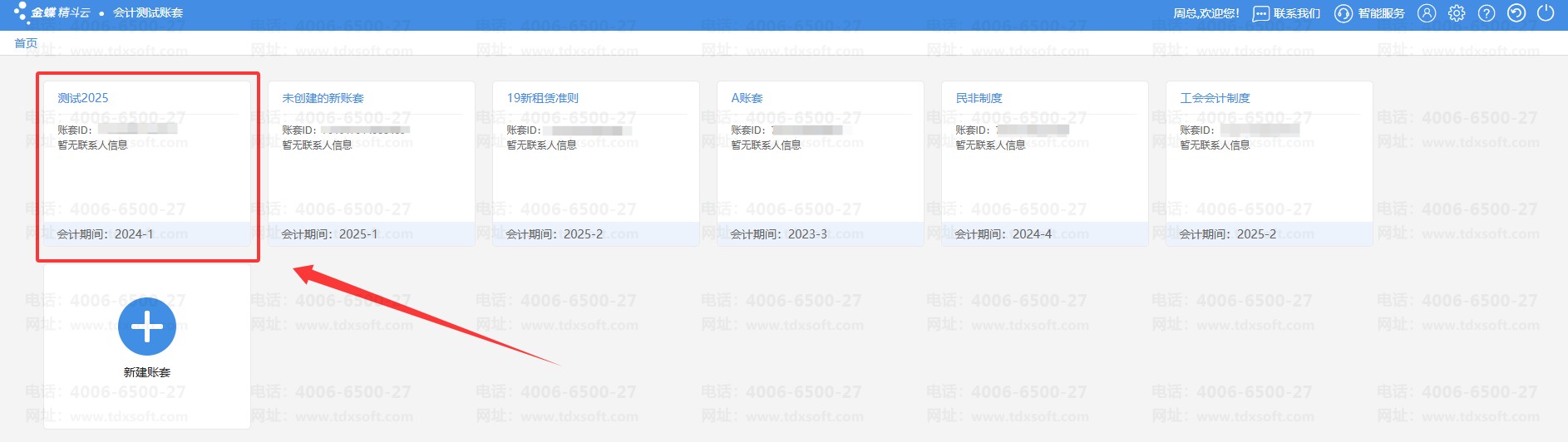
Task: Click the circular back arrow icon
Action: (1516, 13)
